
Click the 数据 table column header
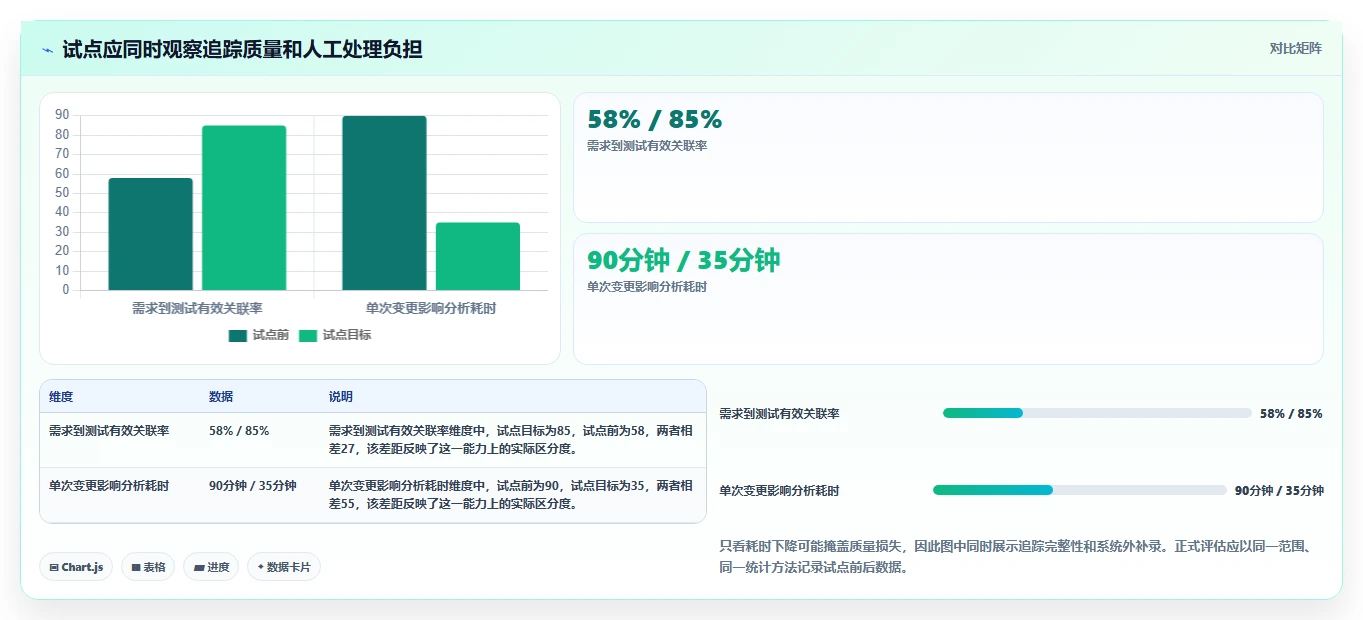[x=221, y=397]
